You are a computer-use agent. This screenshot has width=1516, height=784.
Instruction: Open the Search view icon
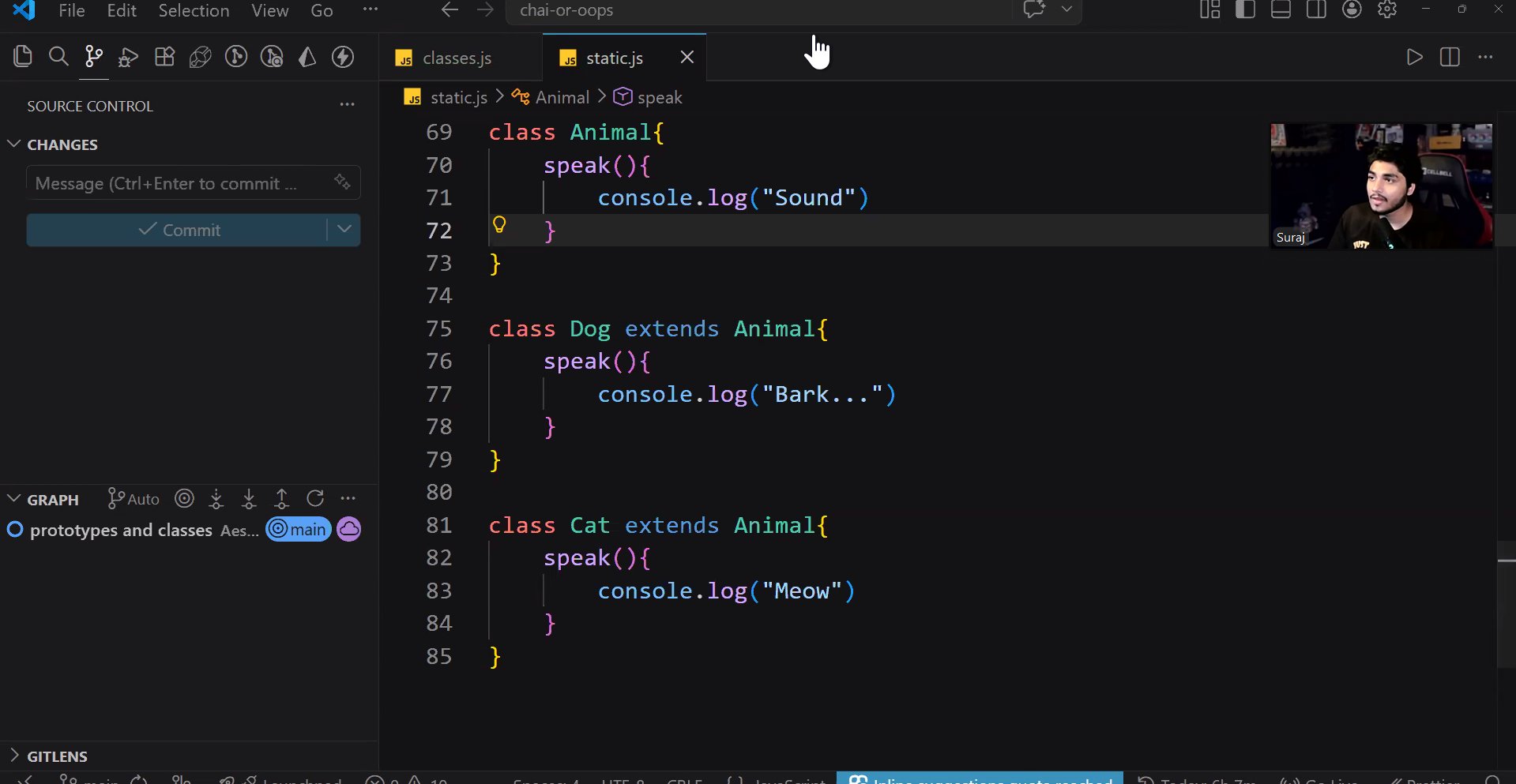(x=58, y=57)
